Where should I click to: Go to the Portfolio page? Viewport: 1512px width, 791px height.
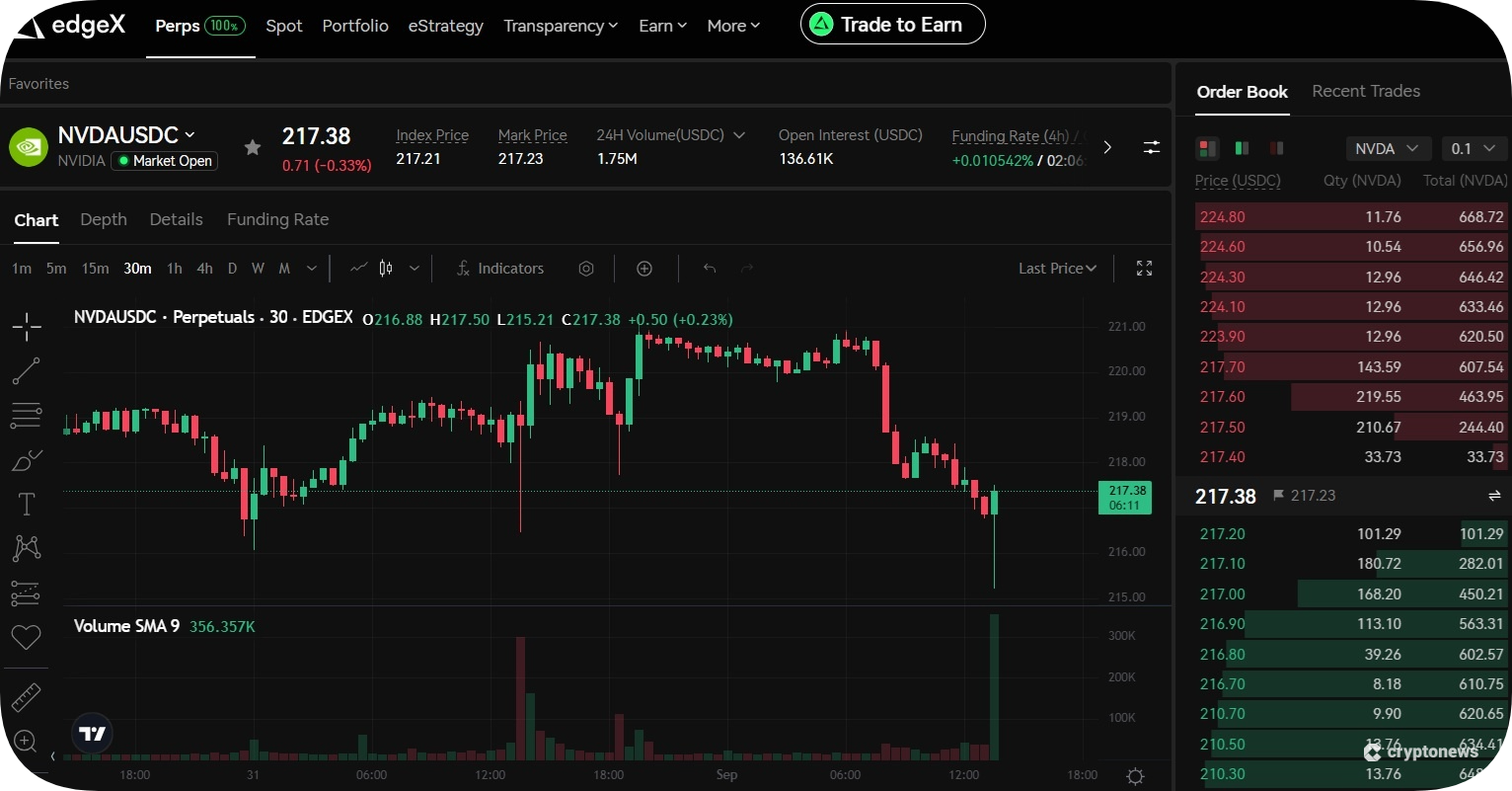click(x=355, y=26)
